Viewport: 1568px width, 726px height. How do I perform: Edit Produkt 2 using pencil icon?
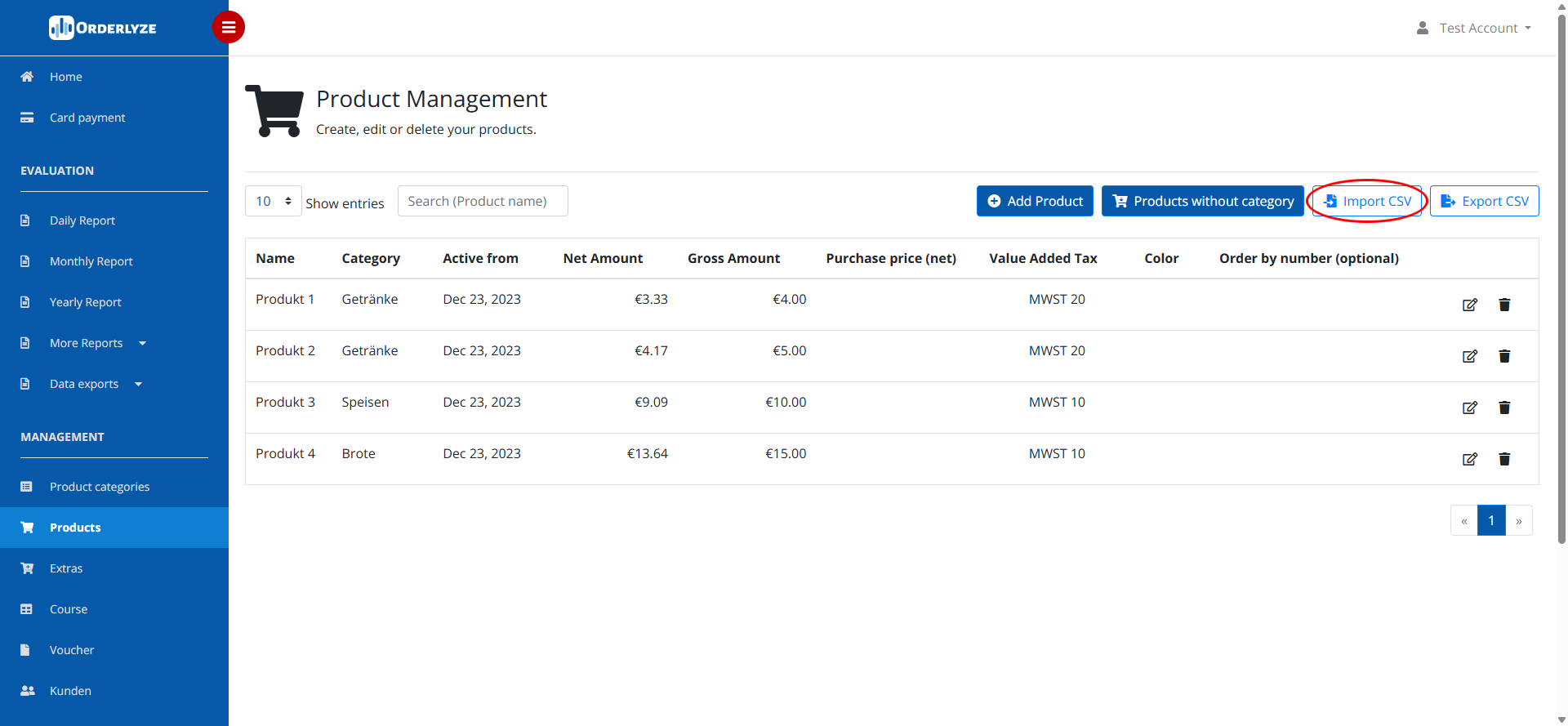click(1470, 356)
